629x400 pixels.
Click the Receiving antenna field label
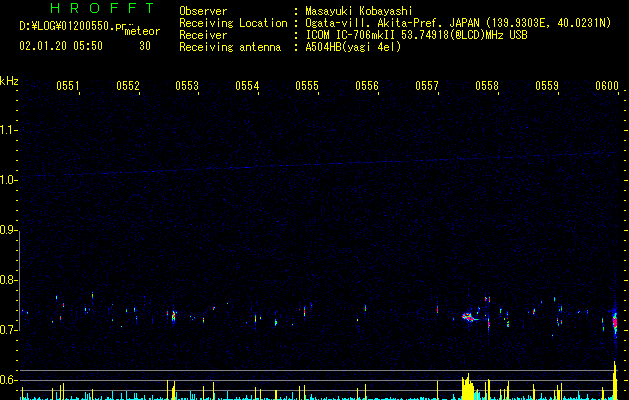click(x=230, y=47)
